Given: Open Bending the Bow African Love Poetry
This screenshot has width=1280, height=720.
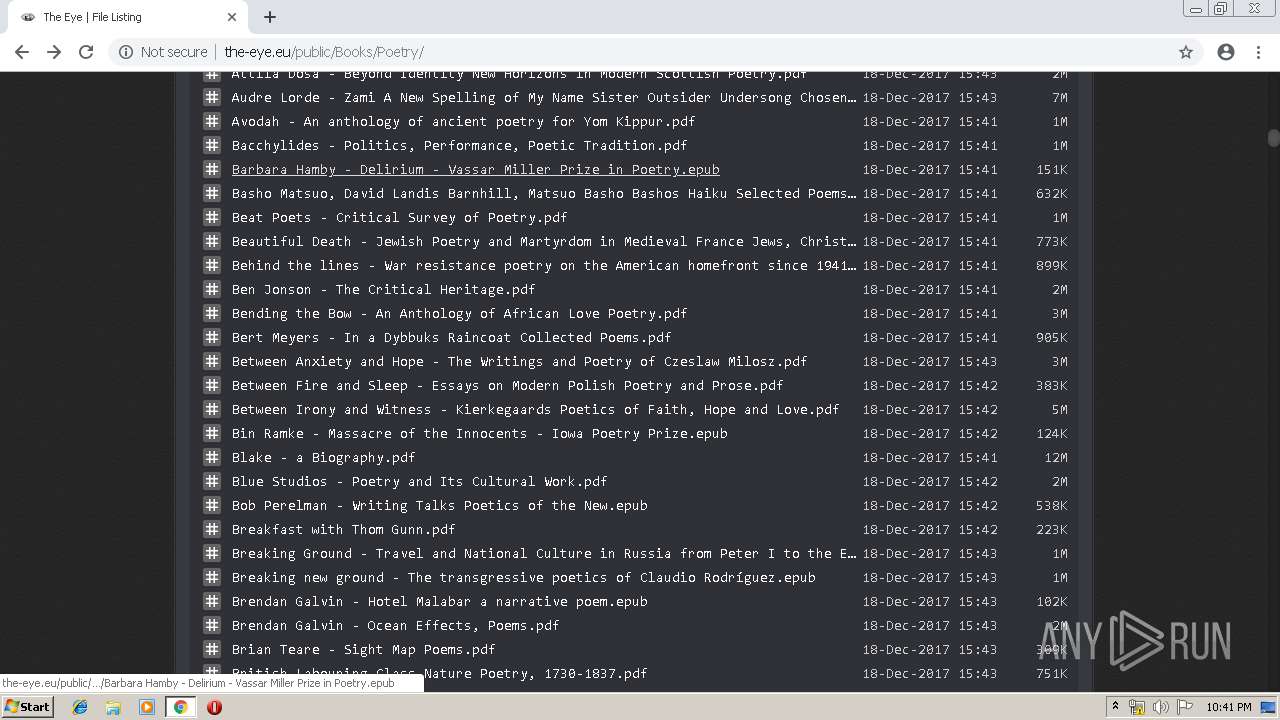Looking at the screenshot, I should click(x=459, y=313).
